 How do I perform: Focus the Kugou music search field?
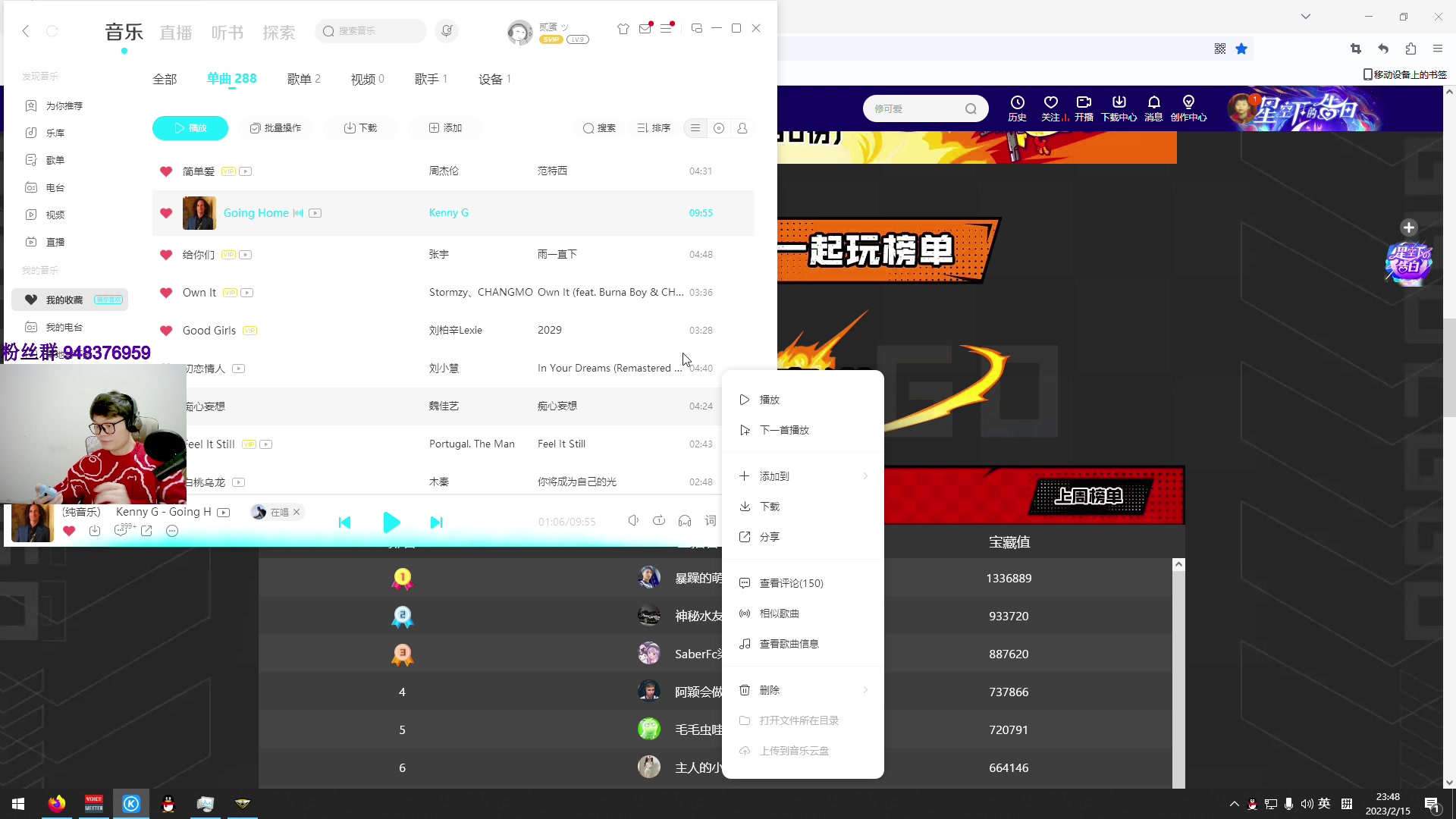click(x=371, y=31)
